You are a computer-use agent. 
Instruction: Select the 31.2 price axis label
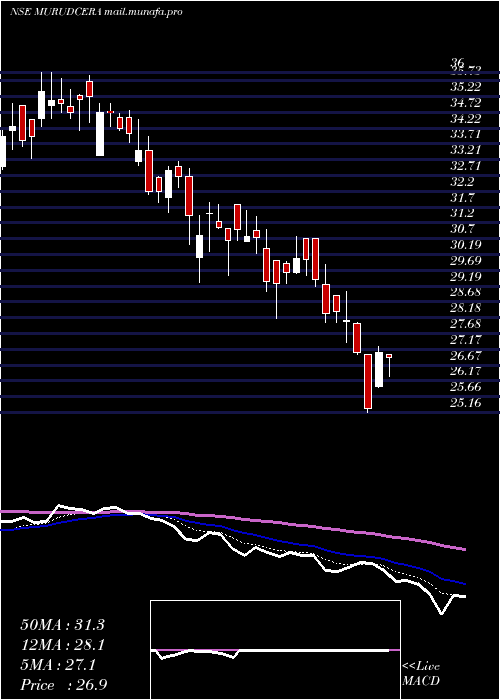tap(462, 213)
